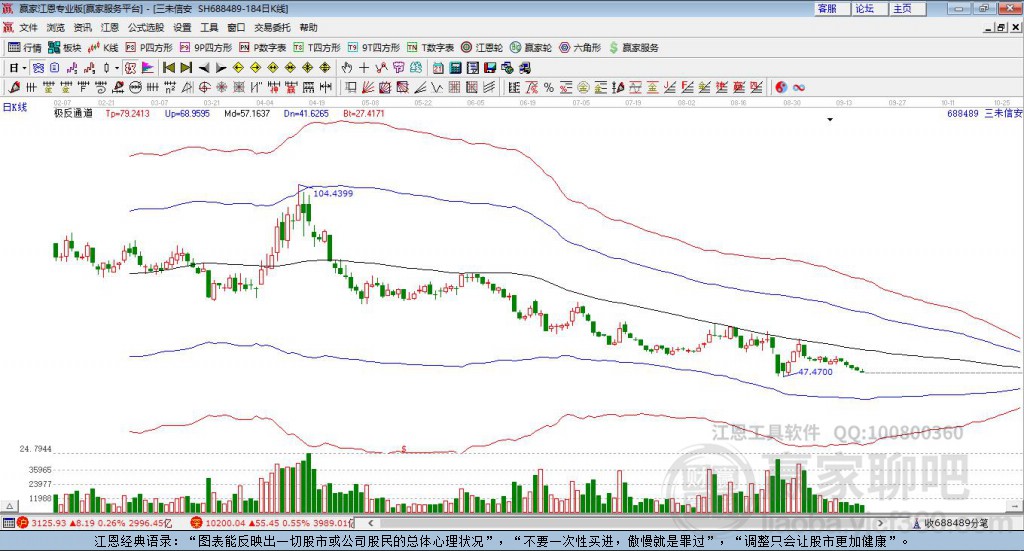This screenshot has height=551, width=1024.
Task: Click the horizontal scrollbar right arrow
Action: coord(880,523)
